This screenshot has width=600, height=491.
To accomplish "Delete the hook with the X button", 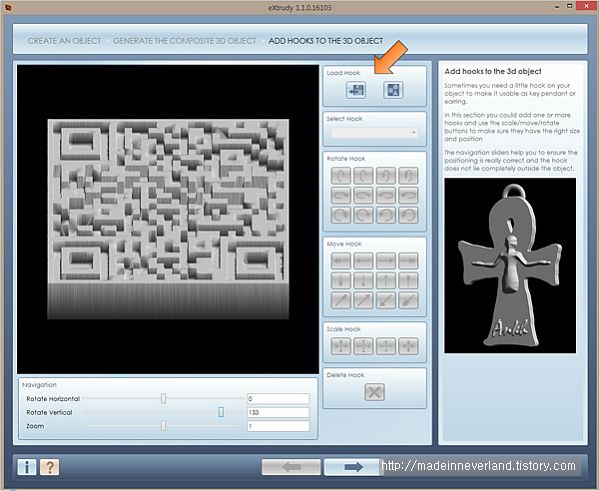I will click(x=374, y=392).
